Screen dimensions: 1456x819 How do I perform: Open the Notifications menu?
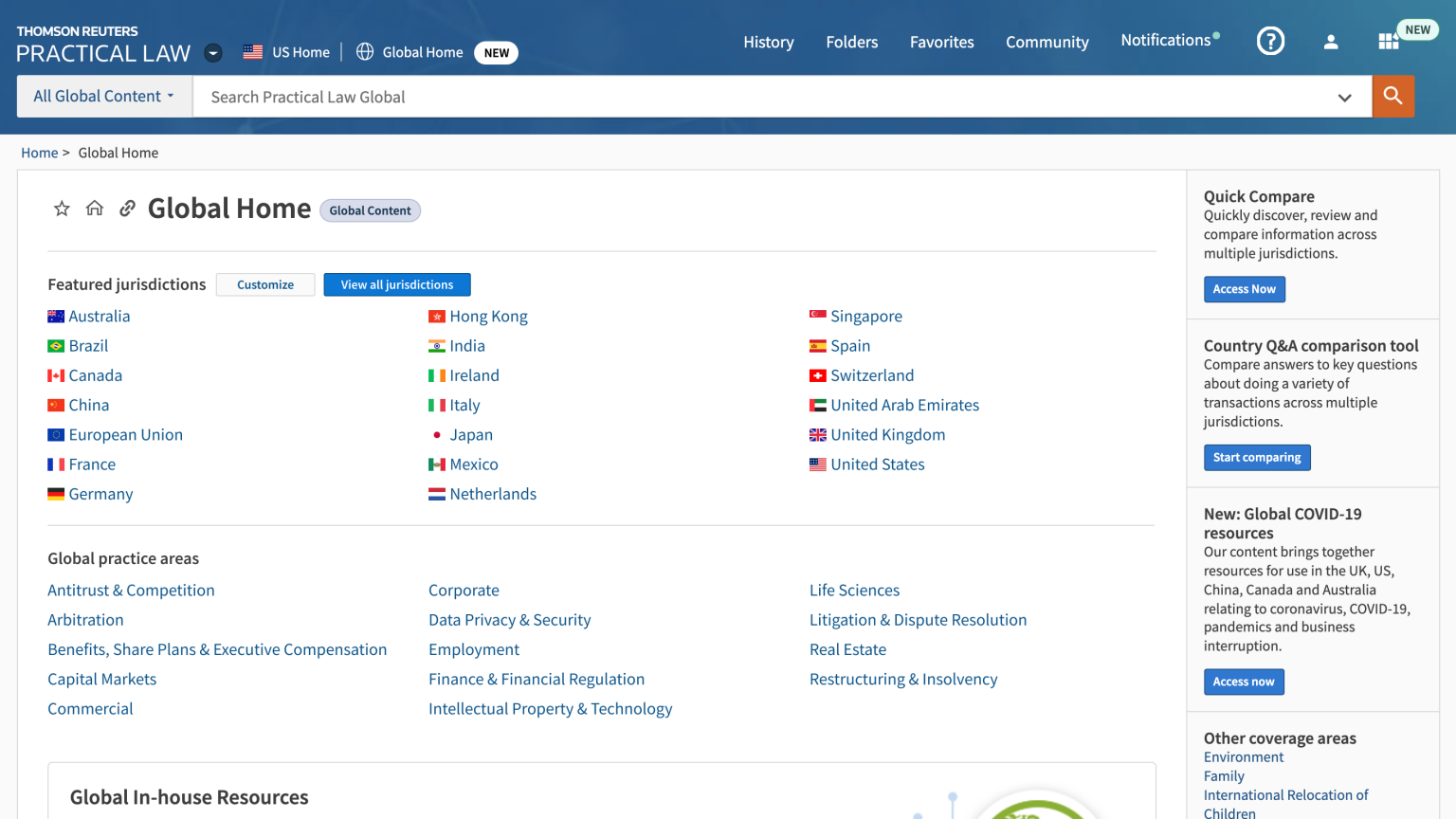(x=1166, y=40)
